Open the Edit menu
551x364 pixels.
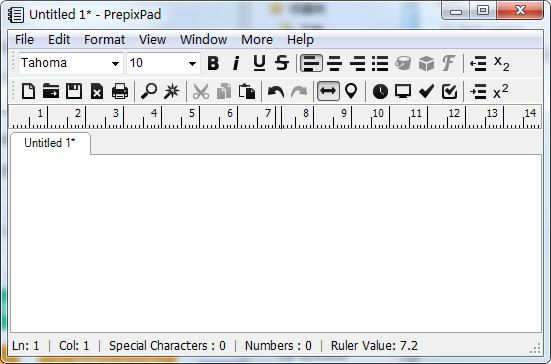[59, 40]
